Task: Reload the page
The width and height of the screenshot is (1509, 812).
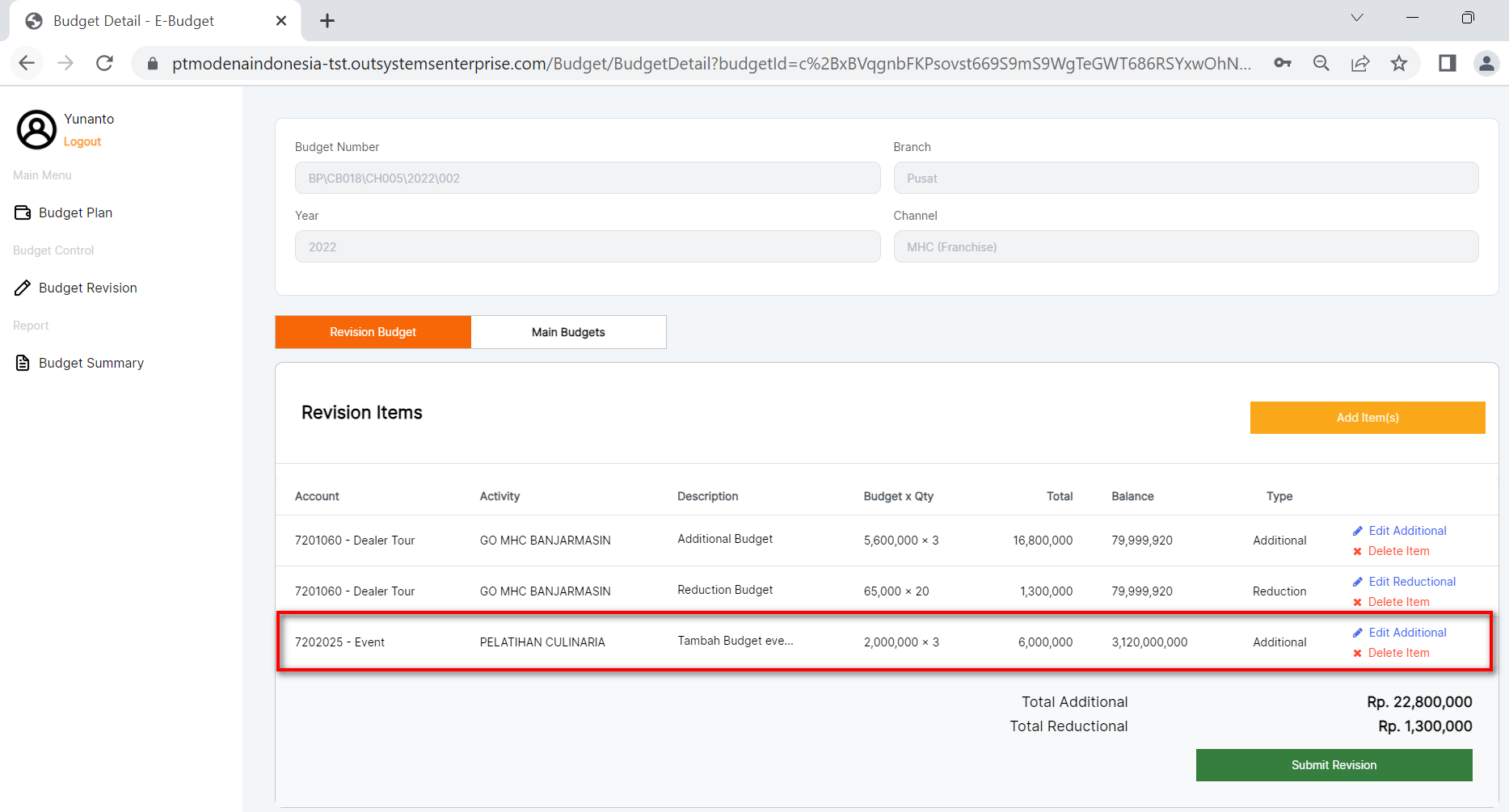Action: click(104, 63)
